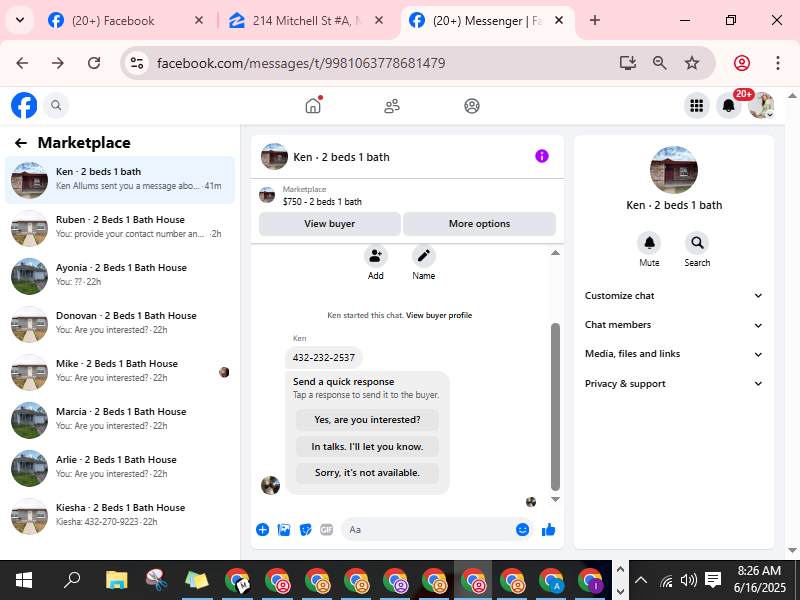Open File Explorer from taskbar
This screenshot has width=800, height=600.
[116, 580]
